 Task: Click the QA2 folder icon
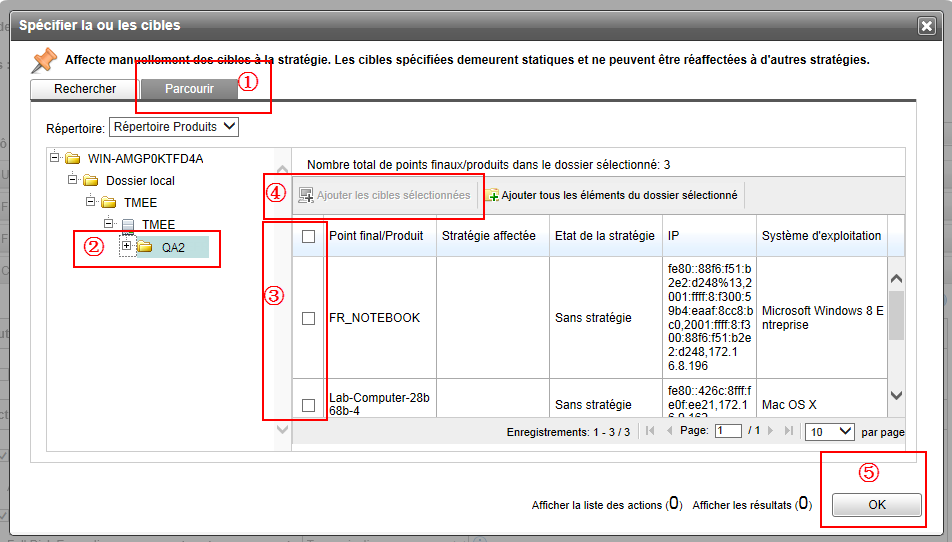(144, 247)
